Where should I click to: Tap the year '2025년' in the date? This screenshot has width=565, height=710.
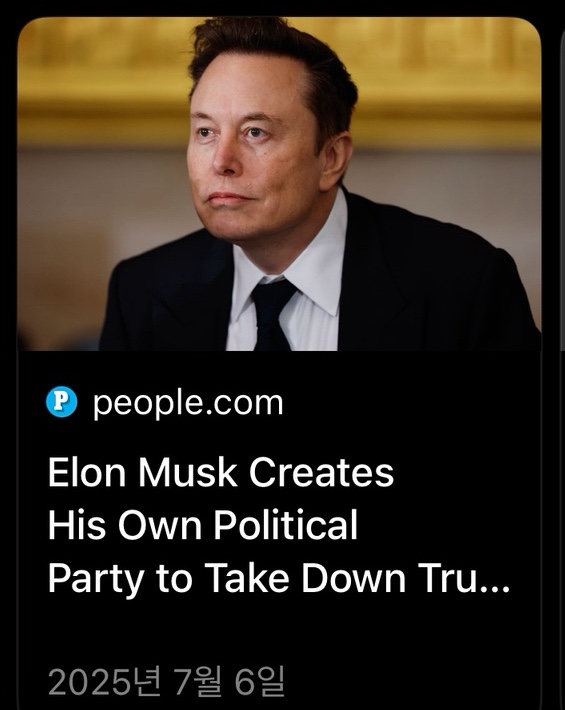(104, 681)
